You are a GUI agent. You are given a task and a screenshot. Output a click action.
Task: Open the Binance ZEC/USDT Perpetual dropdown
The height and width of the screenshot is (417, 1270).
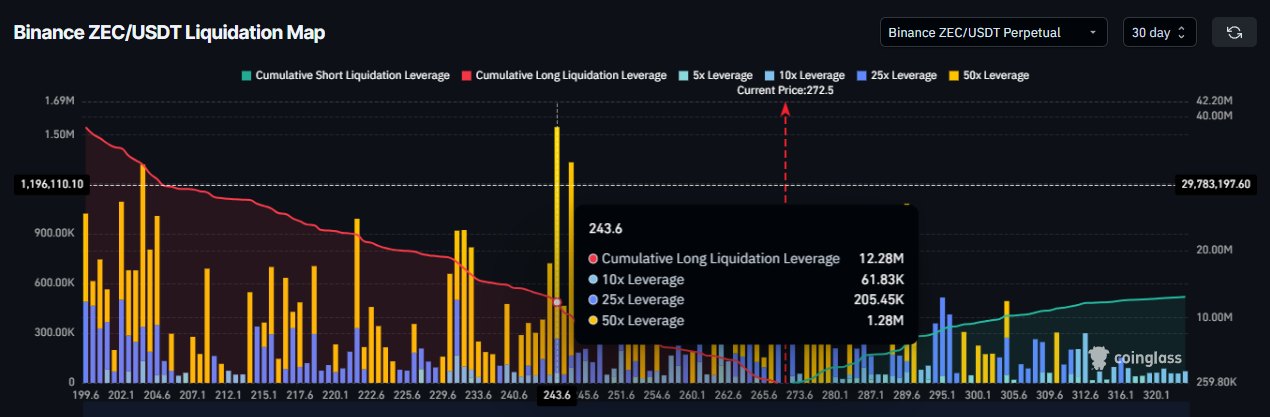[994, 32]
